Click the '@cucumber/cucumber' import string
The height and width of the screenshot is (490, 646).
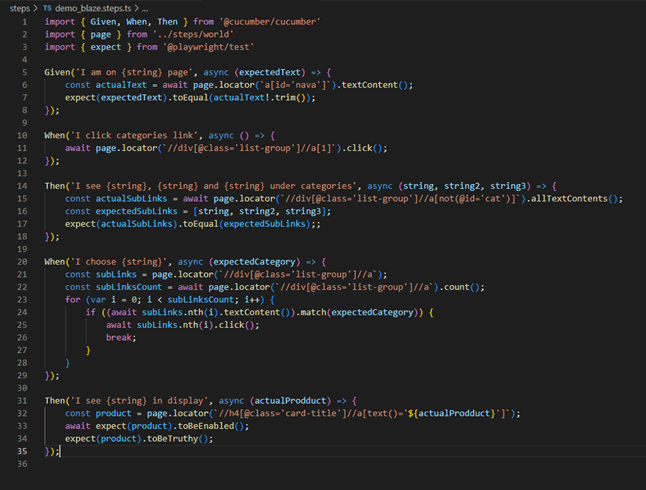pos(270,22)
